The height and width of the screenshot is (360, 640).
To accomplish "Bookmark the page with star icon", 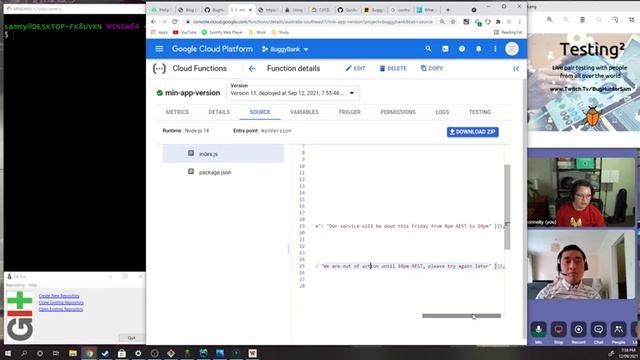I will click(x=453, y=22).
